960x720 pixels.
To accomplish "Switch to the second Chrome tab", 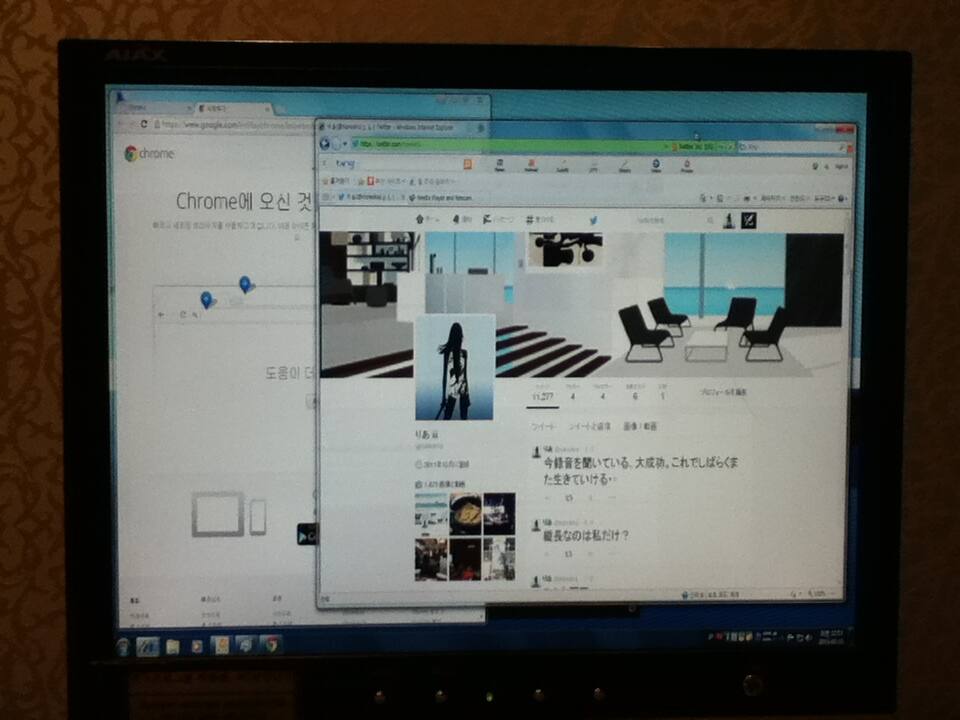I will tap(232, 107).
